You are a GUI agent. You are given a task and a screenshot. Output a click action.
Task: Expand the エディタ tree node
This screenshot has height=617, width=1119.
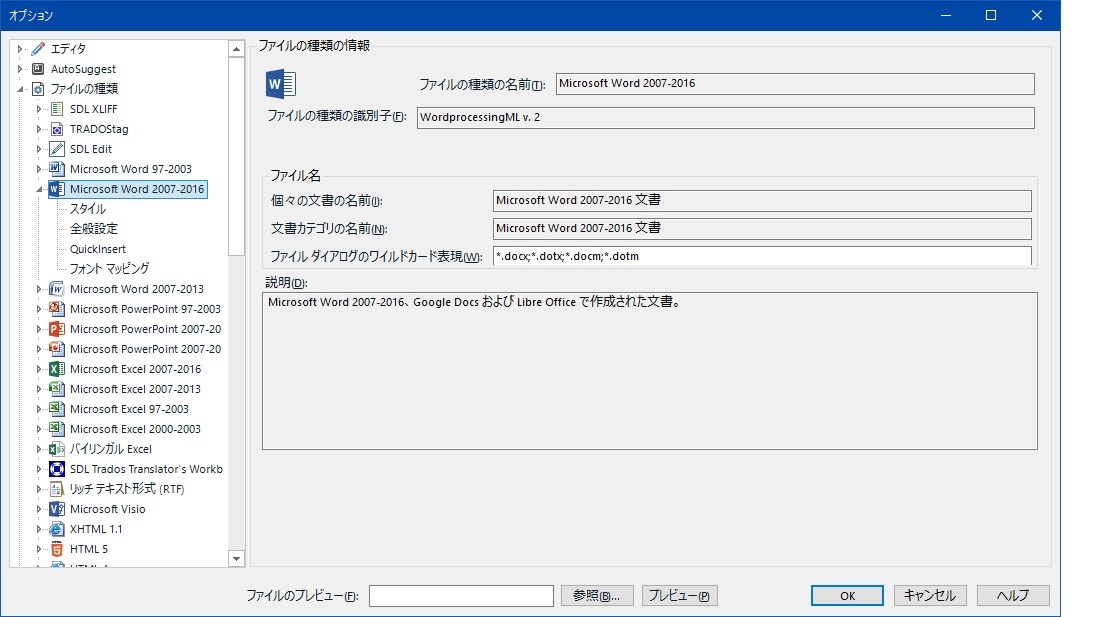[21, 49]
